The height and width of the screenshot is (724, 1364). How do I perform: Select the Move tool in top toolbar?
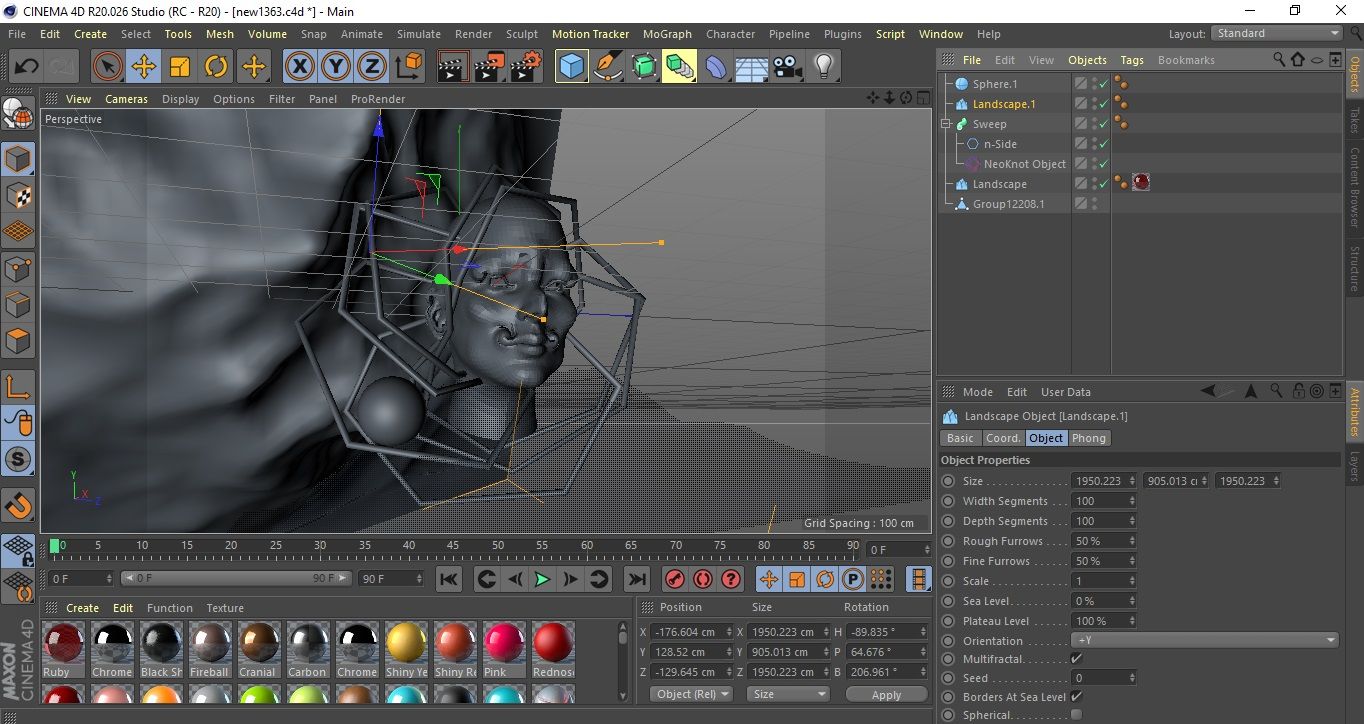143,67
